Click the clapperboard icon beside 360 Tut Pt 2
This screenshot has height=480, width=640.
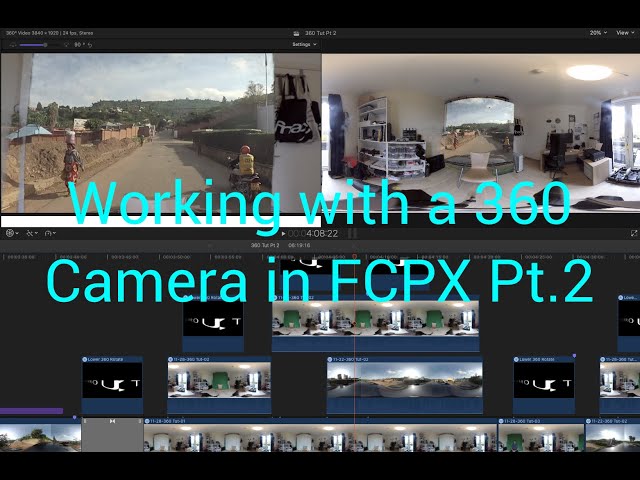(x=296, y=33)
